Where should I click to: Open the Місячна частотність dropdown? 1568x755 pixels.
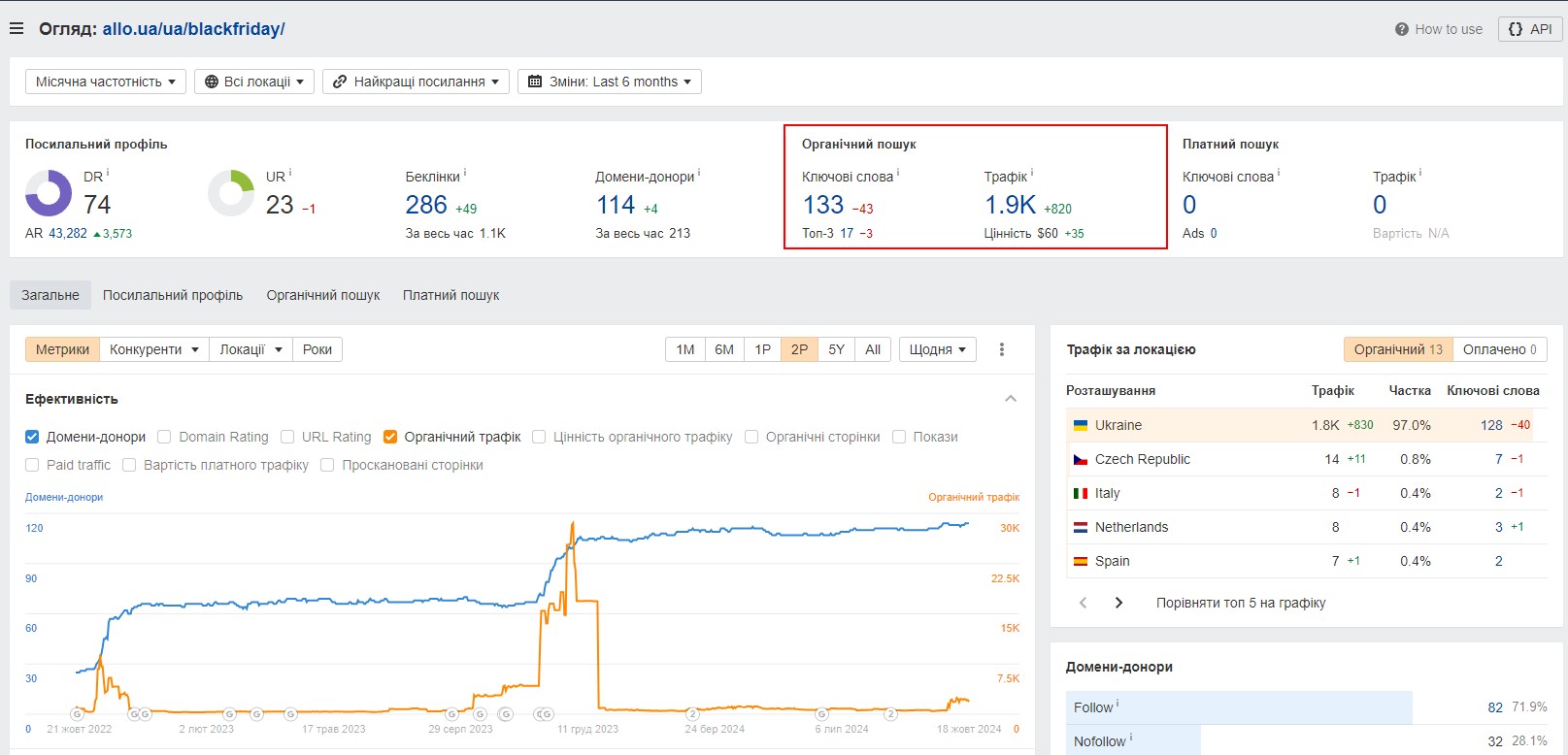[106, 82]
